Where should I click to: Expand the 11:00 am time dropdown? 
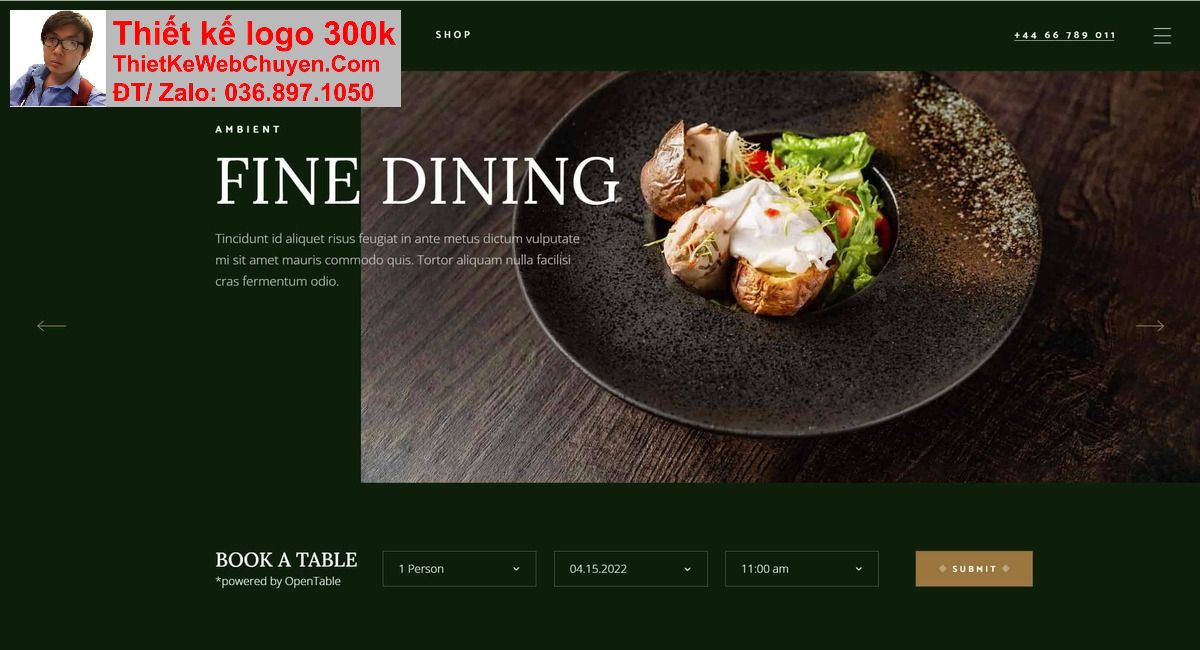(x=802, y=569)
